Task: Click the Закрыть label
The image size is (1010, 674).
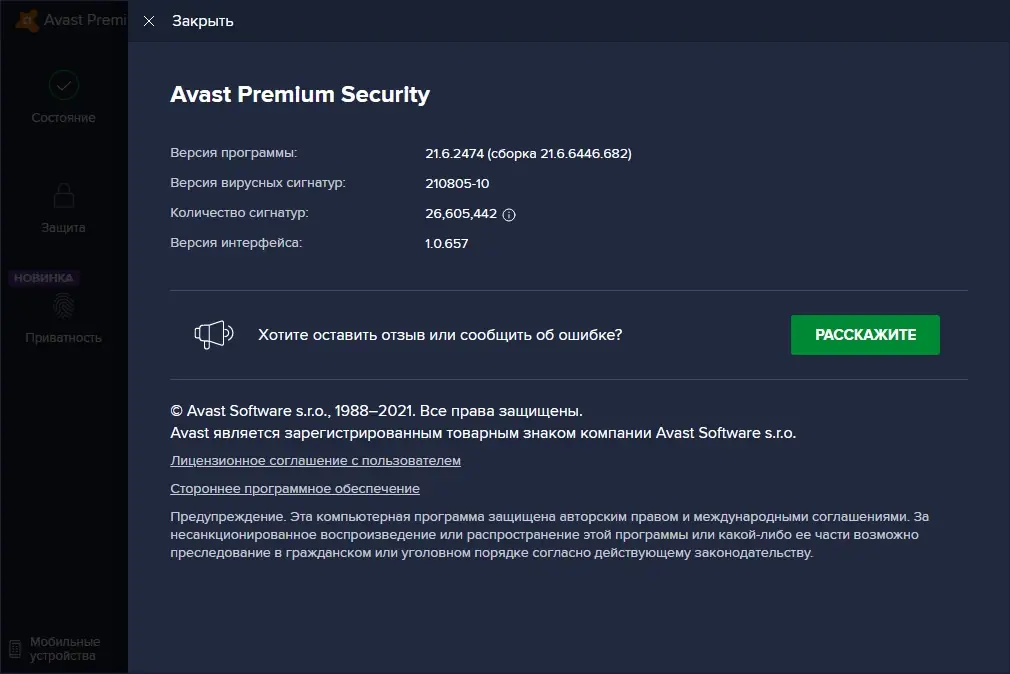Action: point(202,20)
